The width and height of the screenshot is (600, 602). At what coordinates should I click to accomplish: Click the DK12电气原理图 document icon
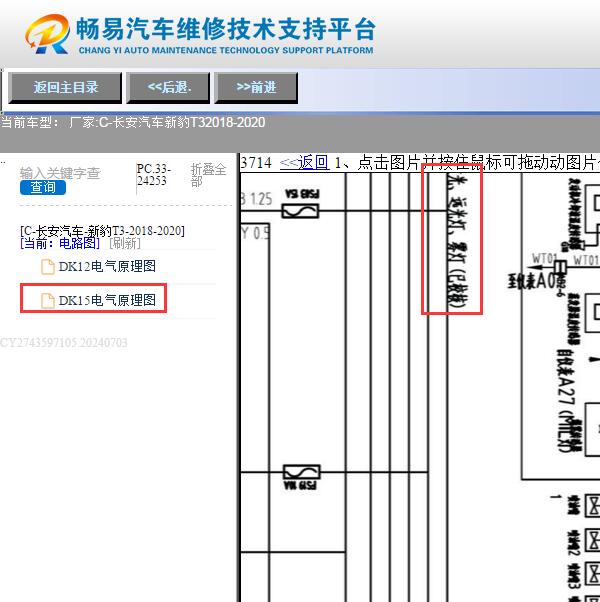pos(48,266)
